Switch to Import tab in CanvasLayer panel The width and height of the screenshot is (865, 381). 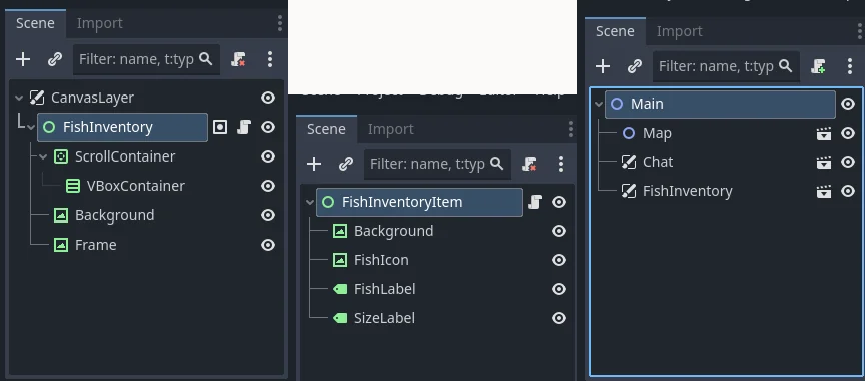click(99, 23)
